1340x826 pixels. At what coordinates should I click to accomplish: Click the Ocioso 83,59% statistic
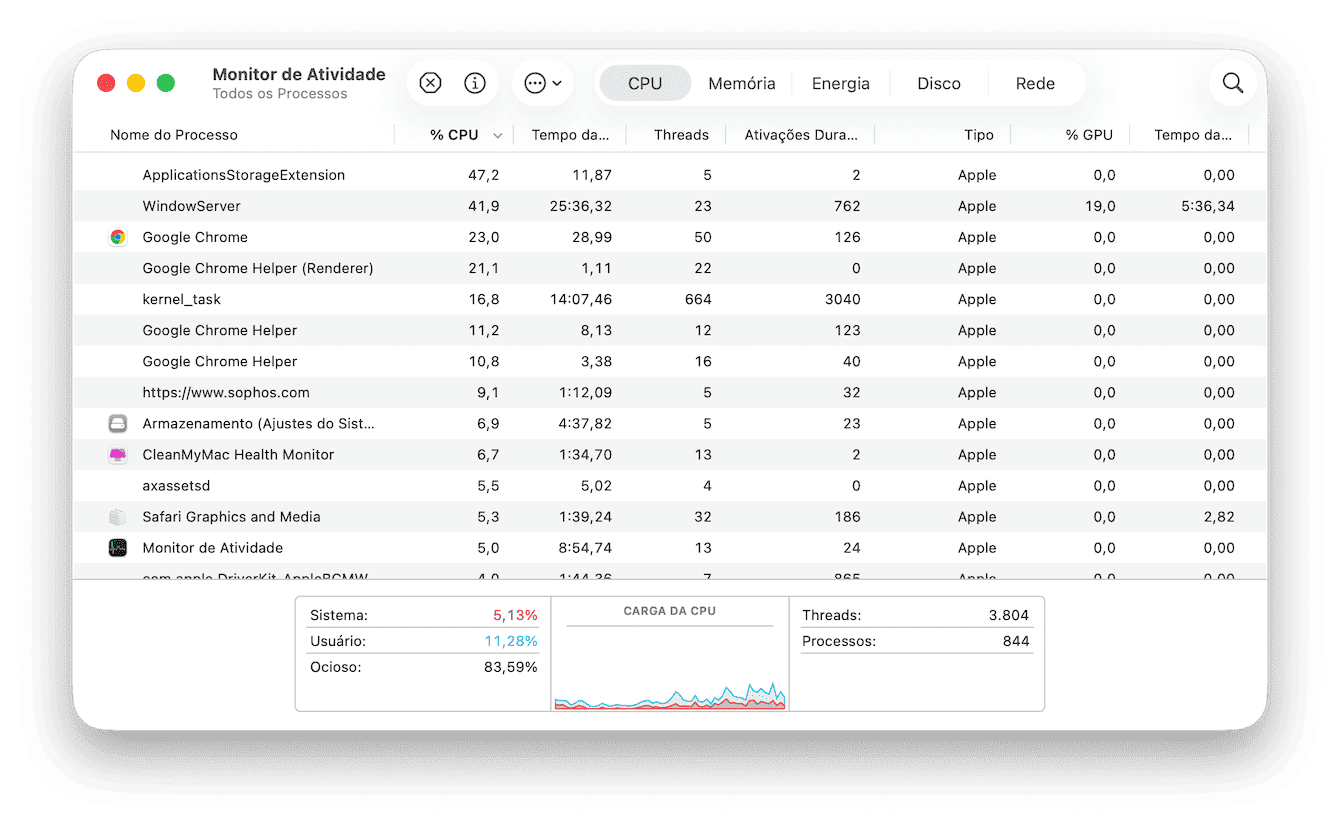point(424,667)
